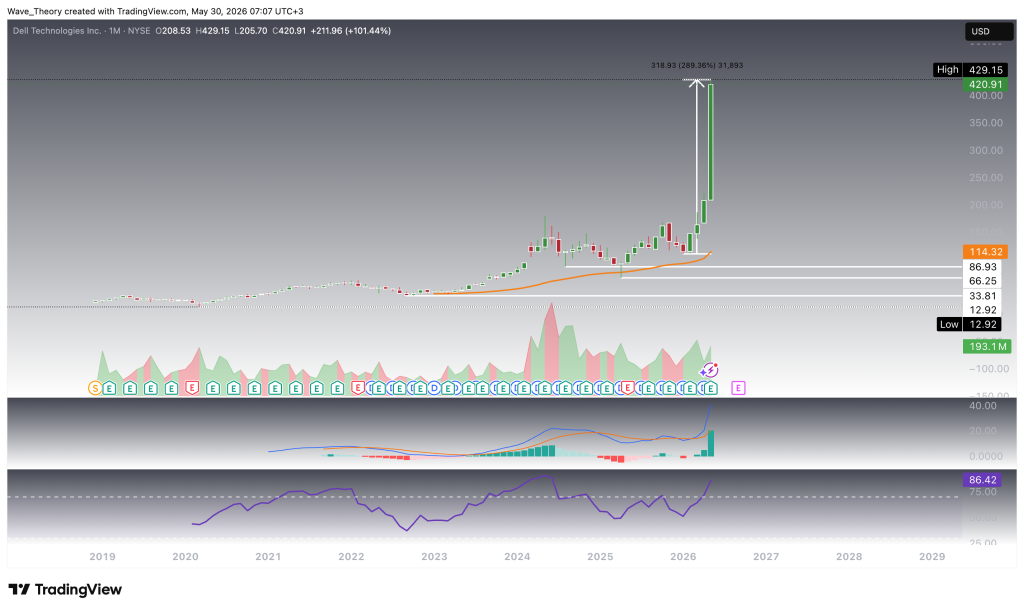
Task: Click the tall green May 2026 candle
Action: pyautogui.click(x=711, y=142)
